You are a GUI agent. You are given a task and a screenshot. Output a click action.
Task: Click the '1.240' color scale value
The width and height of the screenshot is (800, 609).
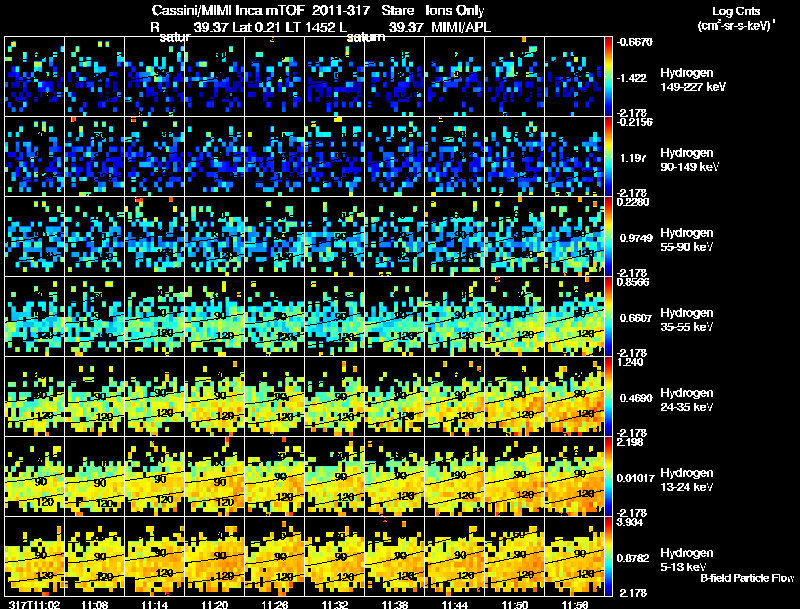point(630,362)
